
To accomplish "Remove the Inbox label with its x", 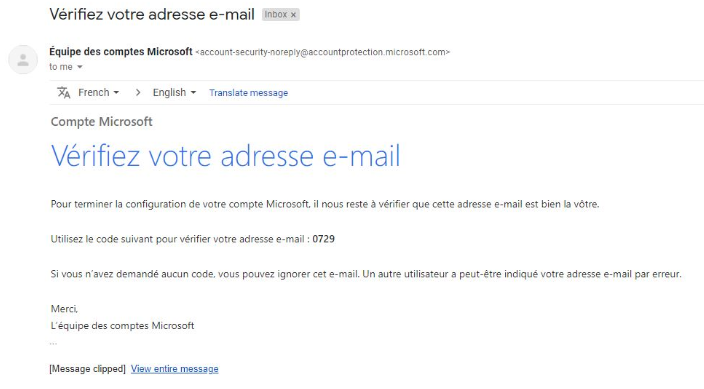I will coord(293,15).
